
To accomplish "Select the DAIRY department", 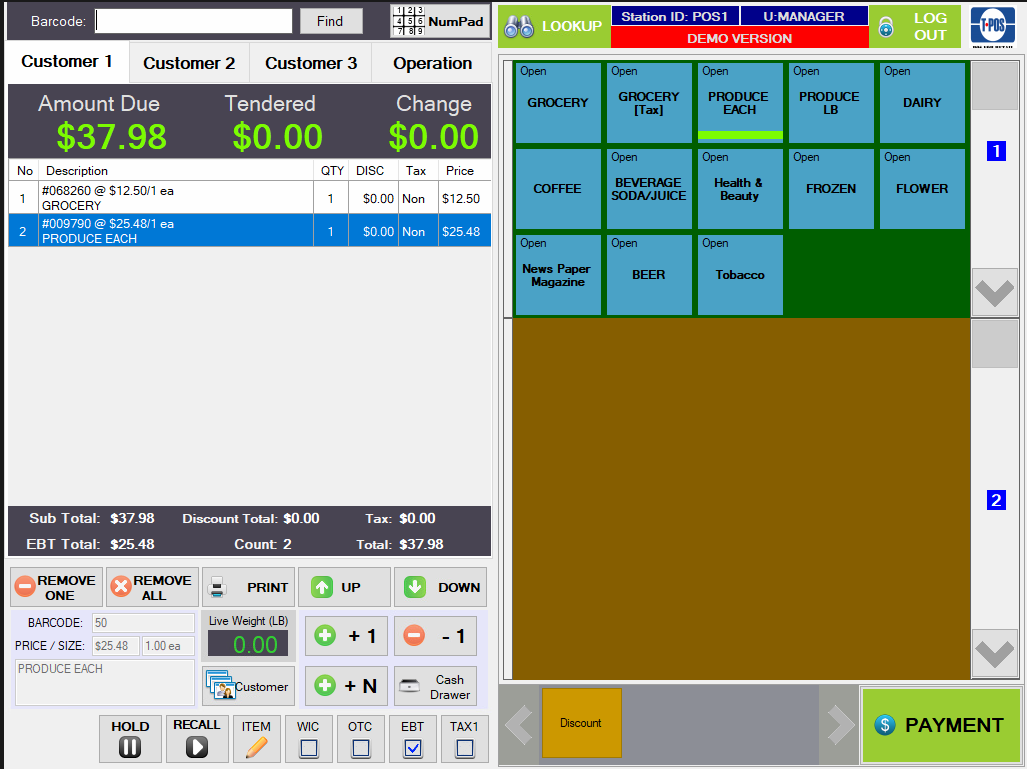I will 922,103.
